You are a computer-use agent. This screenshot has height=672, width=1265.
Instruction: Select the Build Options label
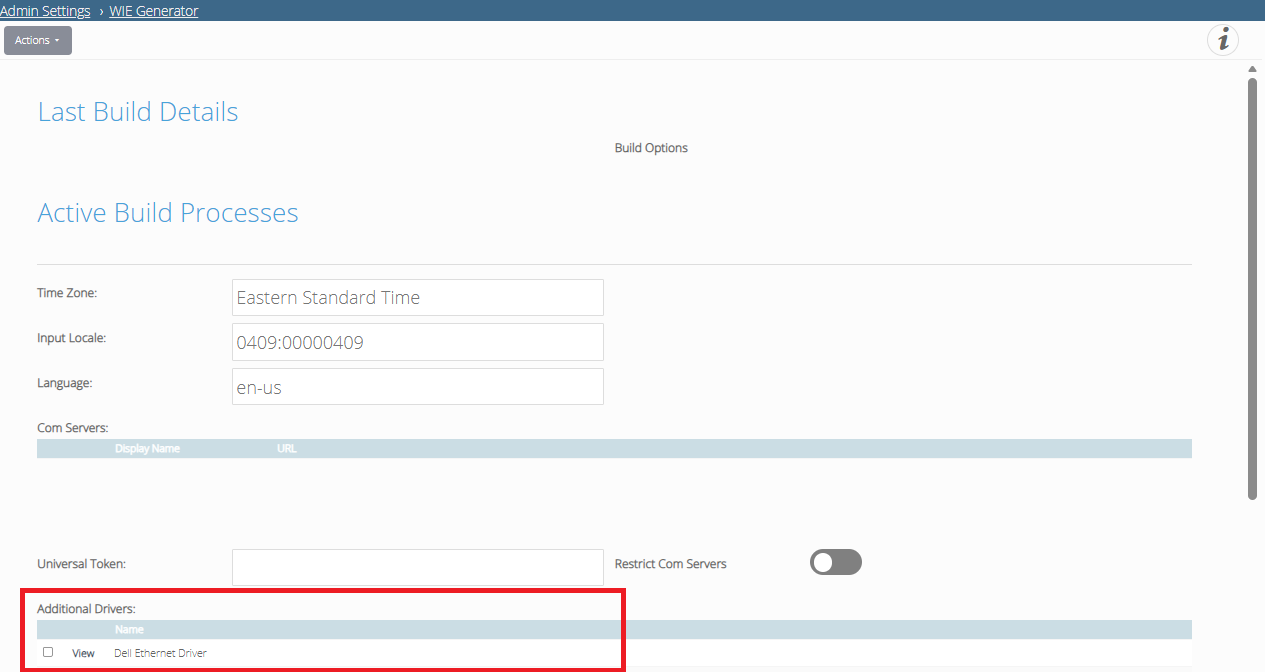point(651,148)
